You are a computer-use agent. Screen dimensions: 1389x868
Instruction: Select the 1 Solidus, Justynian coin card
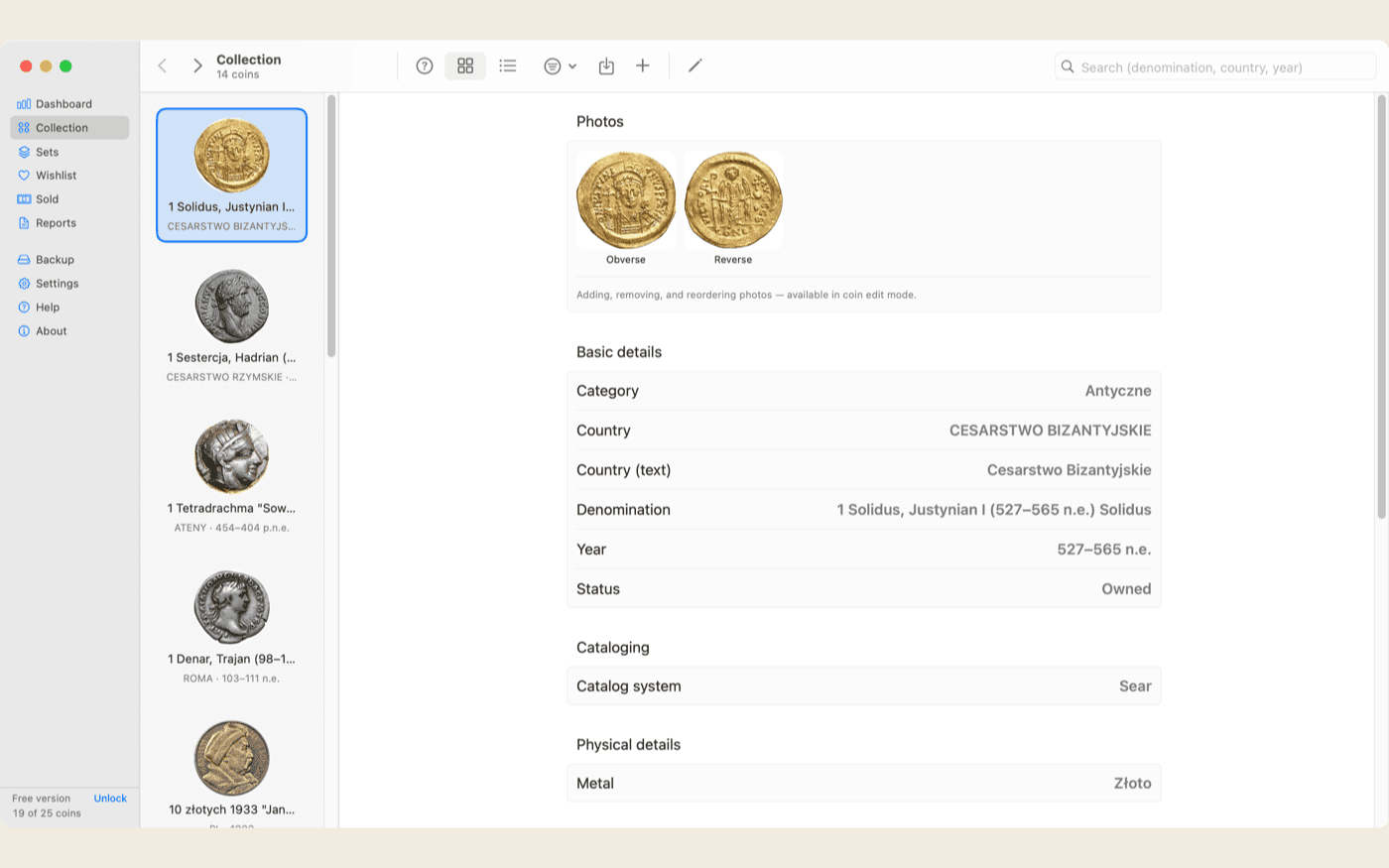[x=232, y=175]
